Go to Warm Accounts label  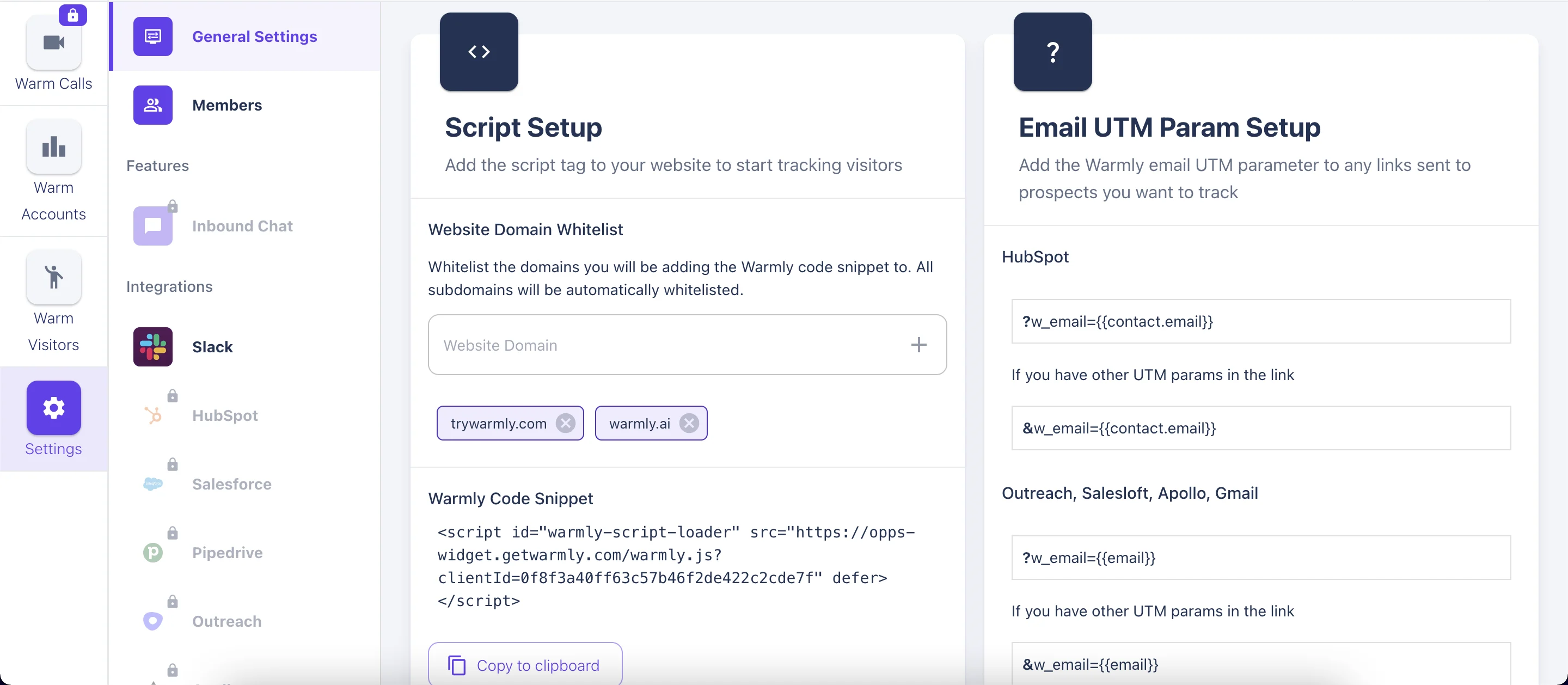tap(53, 201)
